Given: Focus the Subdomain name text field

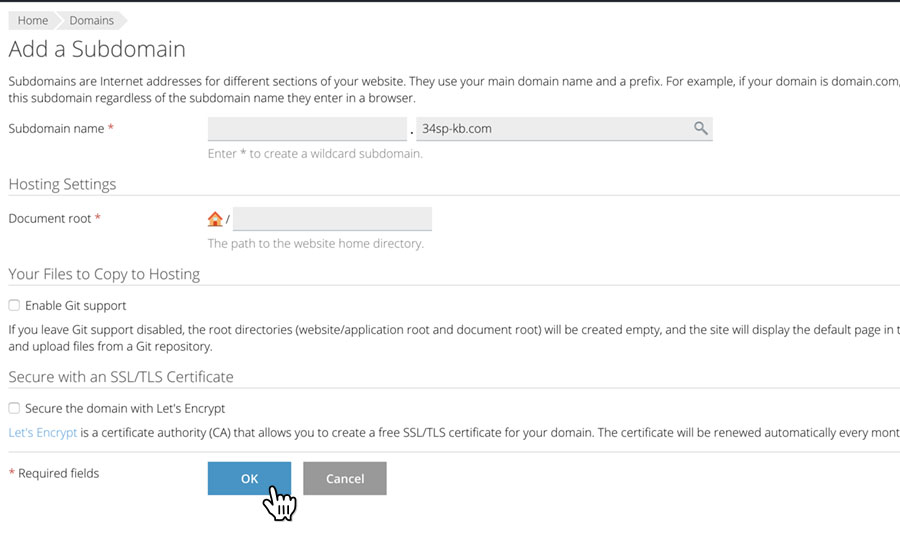Looking at the screenshot, I should 307,129.
